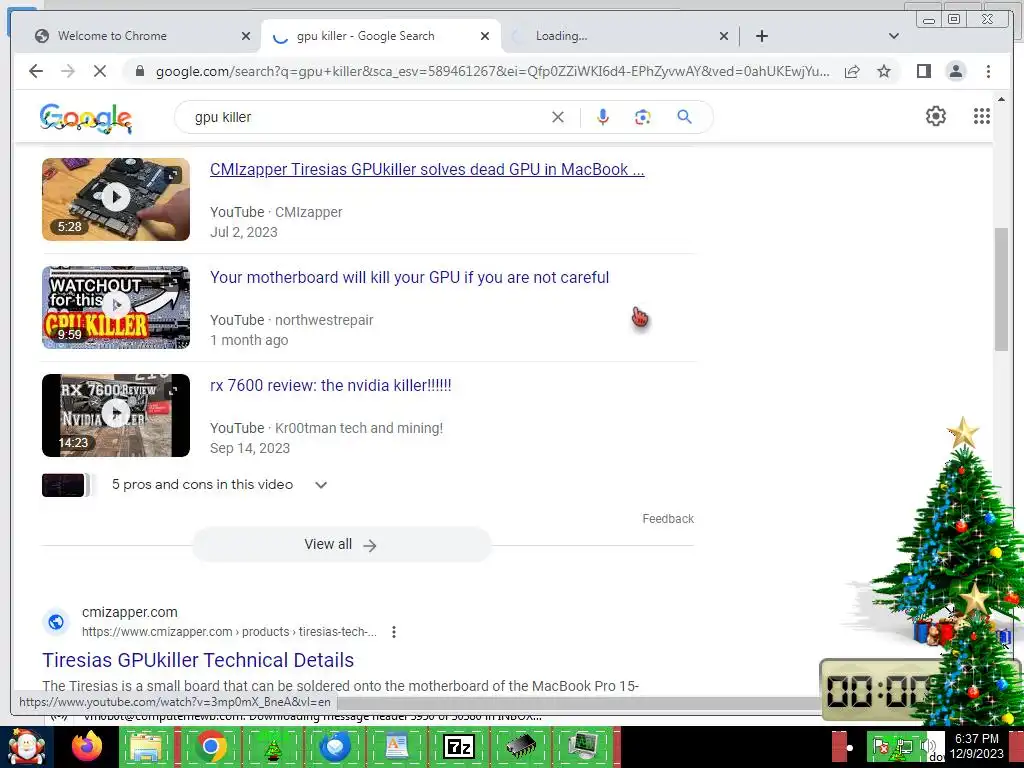
Task: Open Tiresias GPUkiller Technical Details result
Action: pyautogui.click(x=198, y=660)
